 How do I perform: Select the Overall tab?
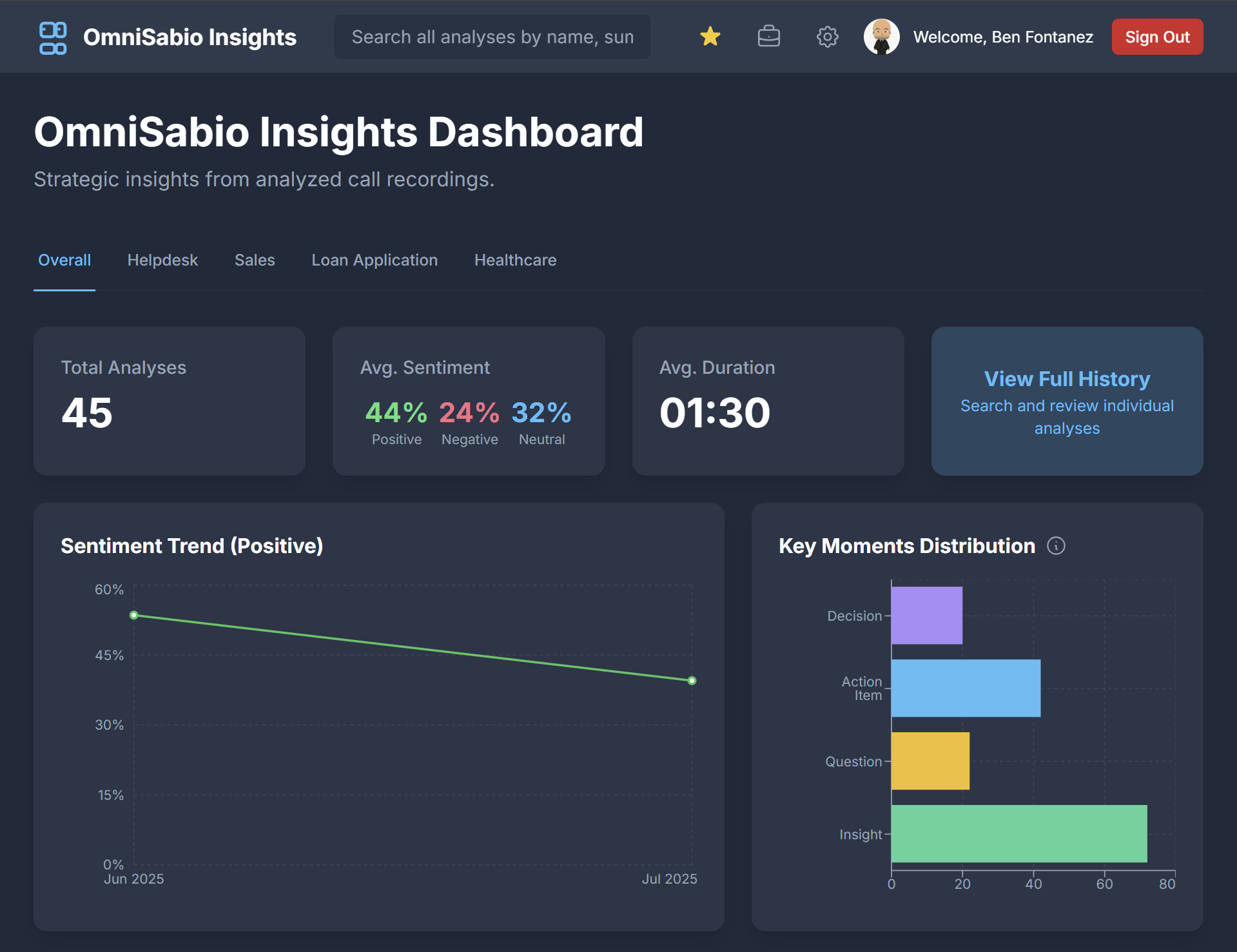click(x=64, y=260)
